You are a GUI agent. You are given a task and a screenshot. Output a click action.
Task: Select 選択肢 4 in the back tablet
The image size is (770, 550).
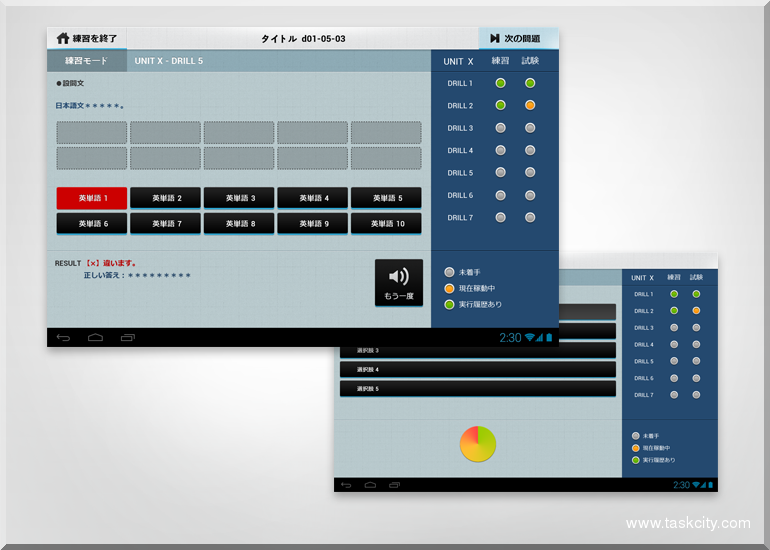(x=477, y=370)
